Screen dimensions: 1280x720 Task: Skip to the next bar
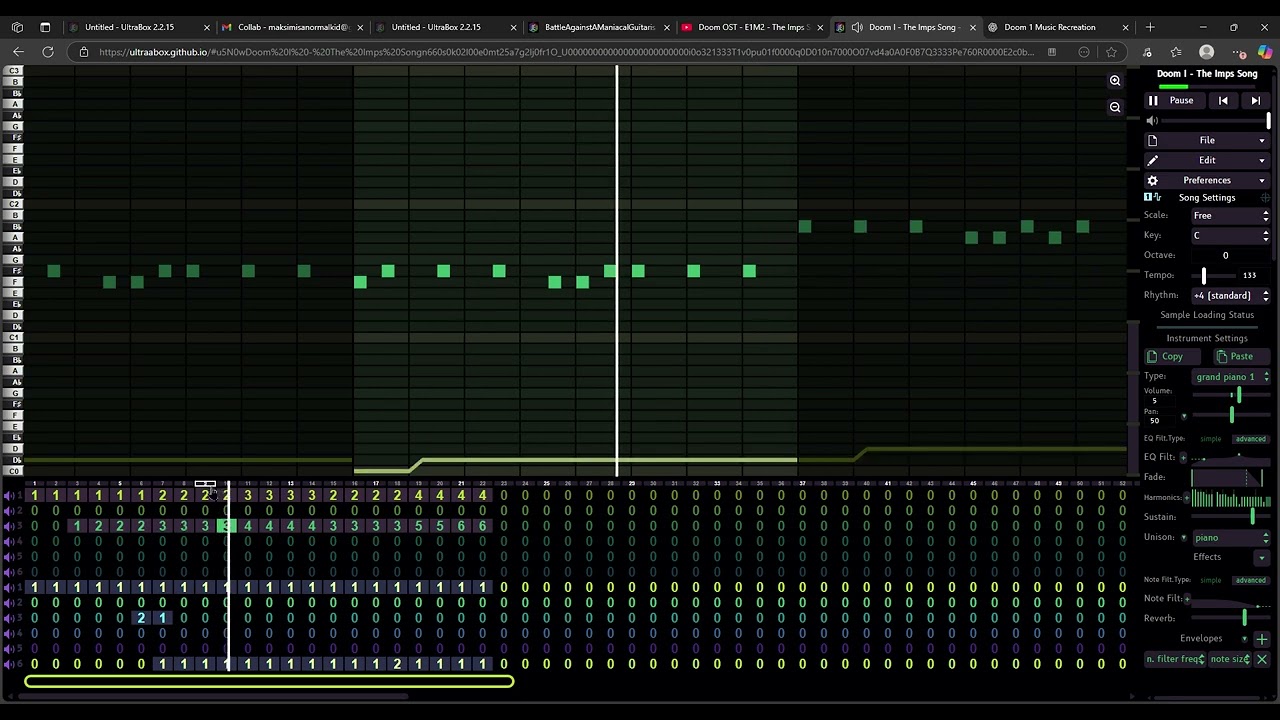coord(1255,100)
